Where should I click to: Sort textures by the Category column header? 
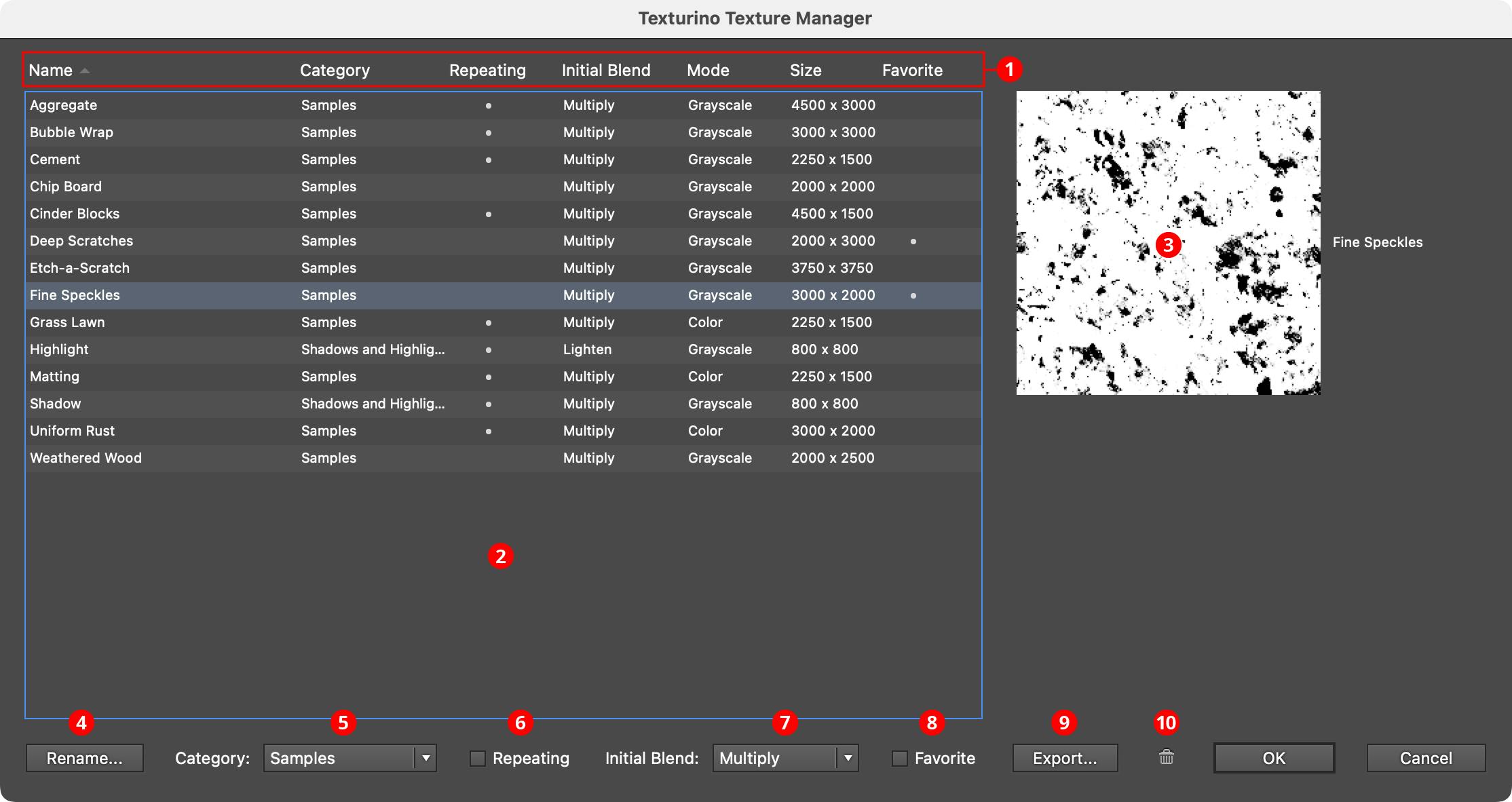(335, 70)
